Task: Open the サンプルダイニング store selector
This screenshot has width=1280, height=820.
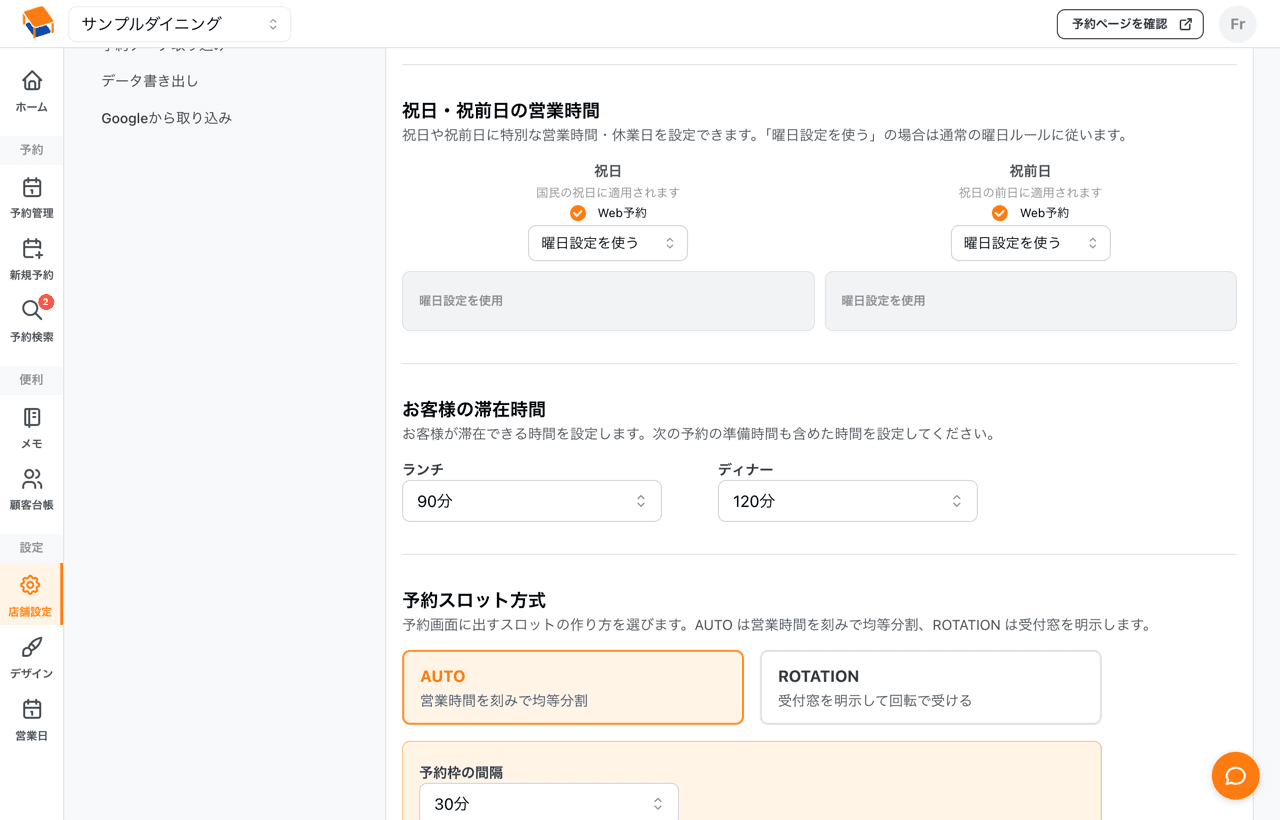Action: [180, 24]
